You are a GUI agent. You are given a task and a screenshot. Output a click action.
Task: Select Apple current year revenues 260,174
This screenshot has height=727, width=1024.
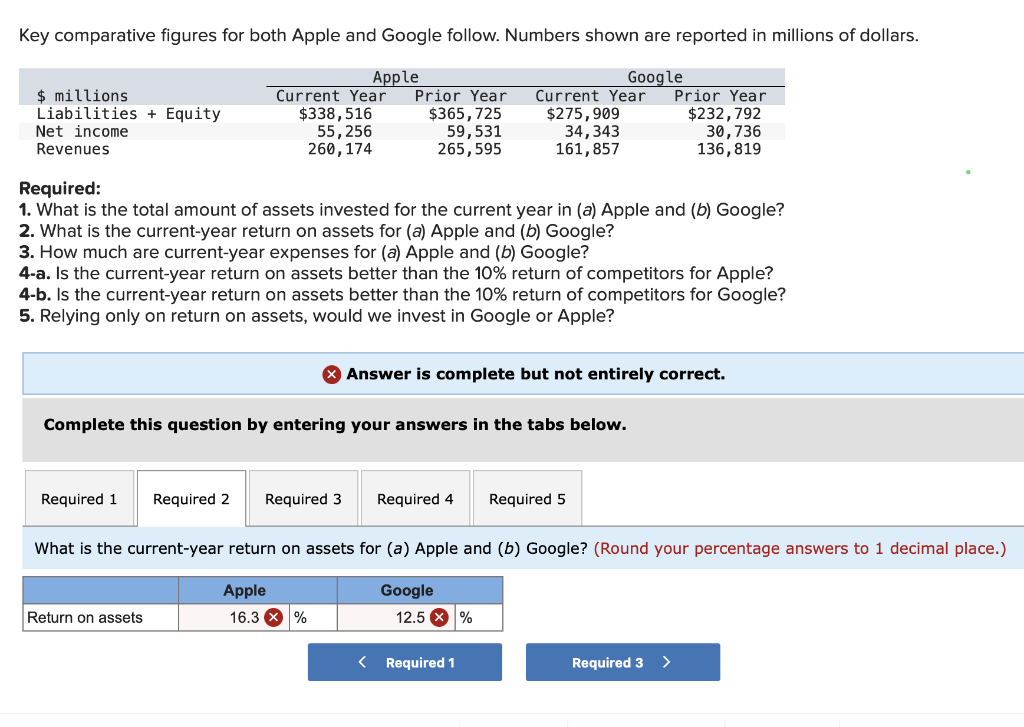click(x=340, y=149)
